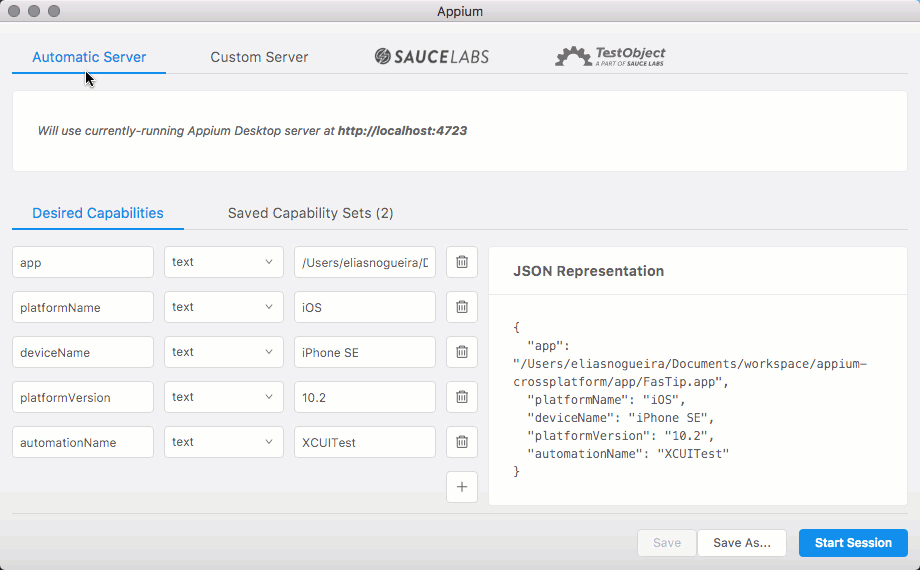
Task: Delete the platformName capability row
Action: 462,307
